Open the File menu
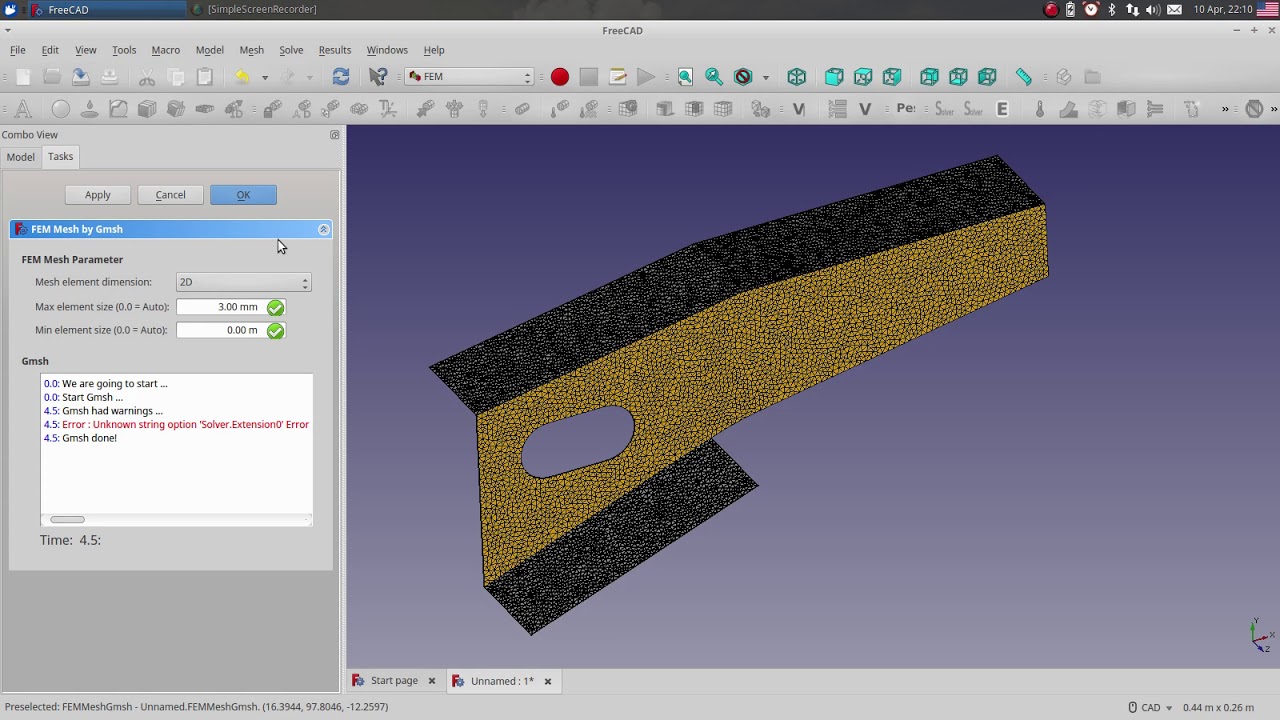The height and width of the screenshot is (720, 1280). 18,50
